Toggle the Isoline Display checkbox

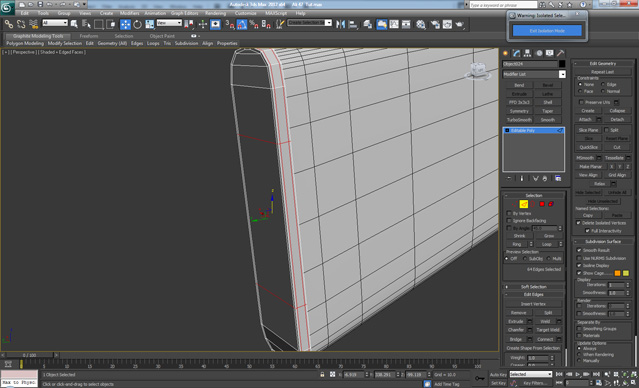(579, 265)
